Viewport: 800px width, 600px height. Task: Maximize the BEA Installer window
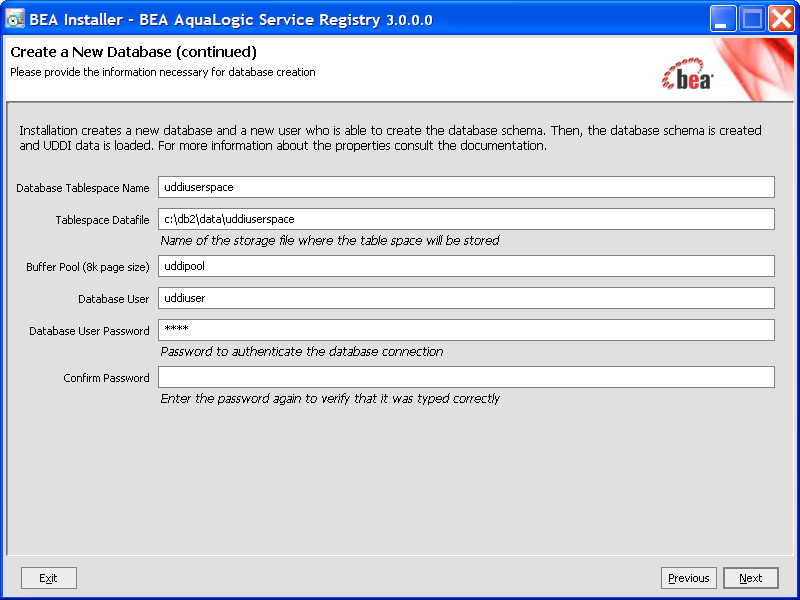tap(752, 19)
